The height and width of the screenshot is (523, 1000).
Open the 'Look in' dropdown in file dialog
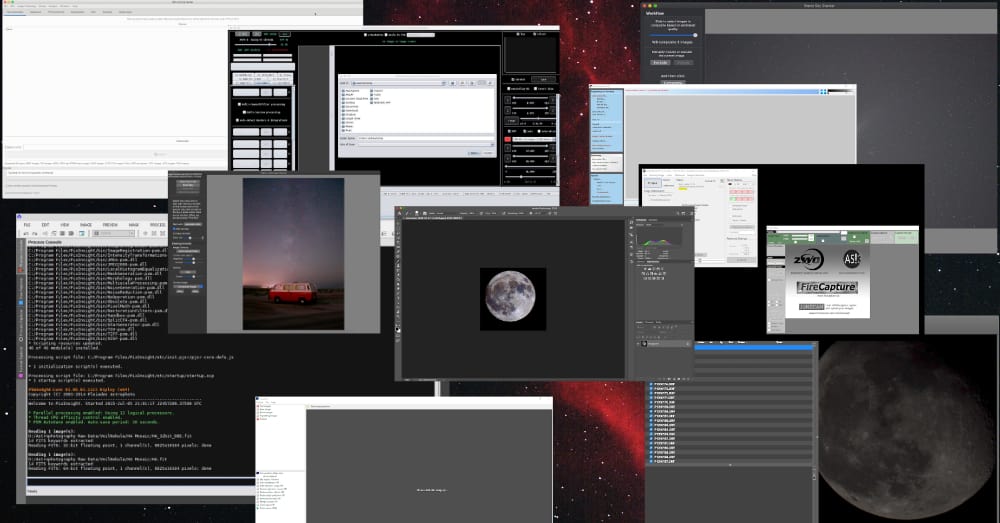coord(400,82)
